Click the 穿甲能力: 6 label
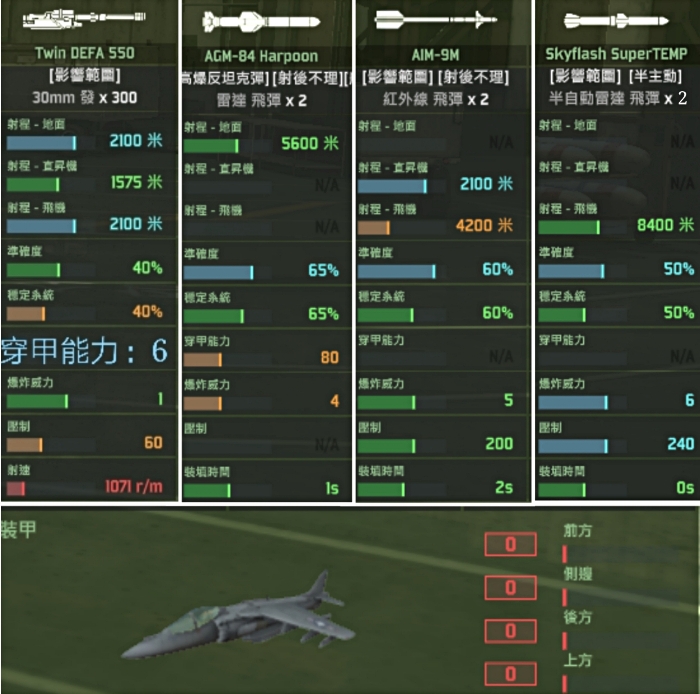Image resolution: width=700 pixels, height=694 pixels. (x=84, y=351)
